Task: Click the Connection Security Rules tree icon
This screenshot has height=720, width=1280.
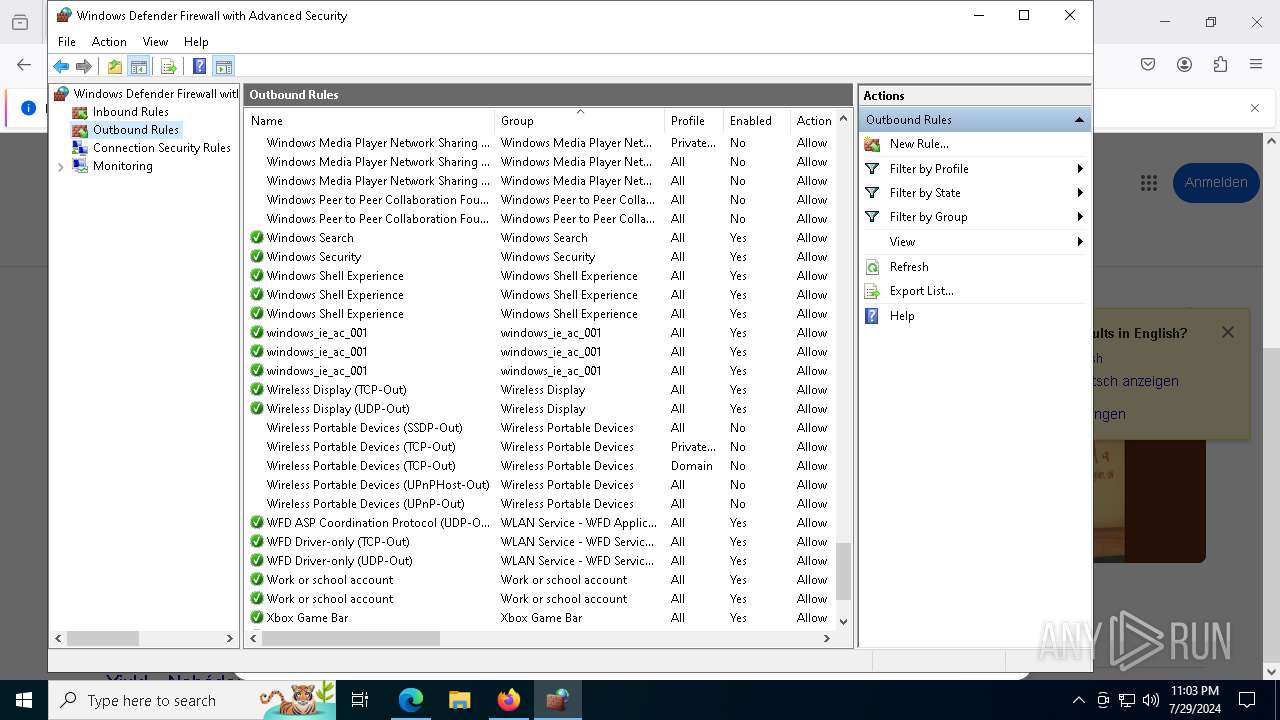Action: pos(80,148)
